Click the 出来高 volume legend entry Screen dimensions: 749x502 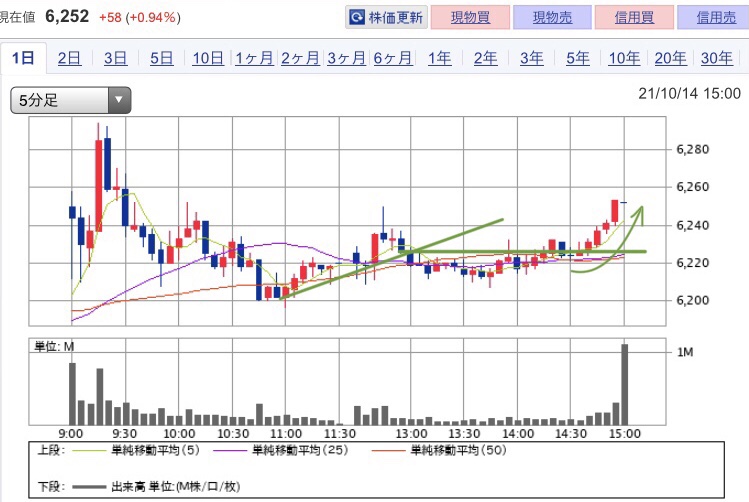[x=156, y=487]
